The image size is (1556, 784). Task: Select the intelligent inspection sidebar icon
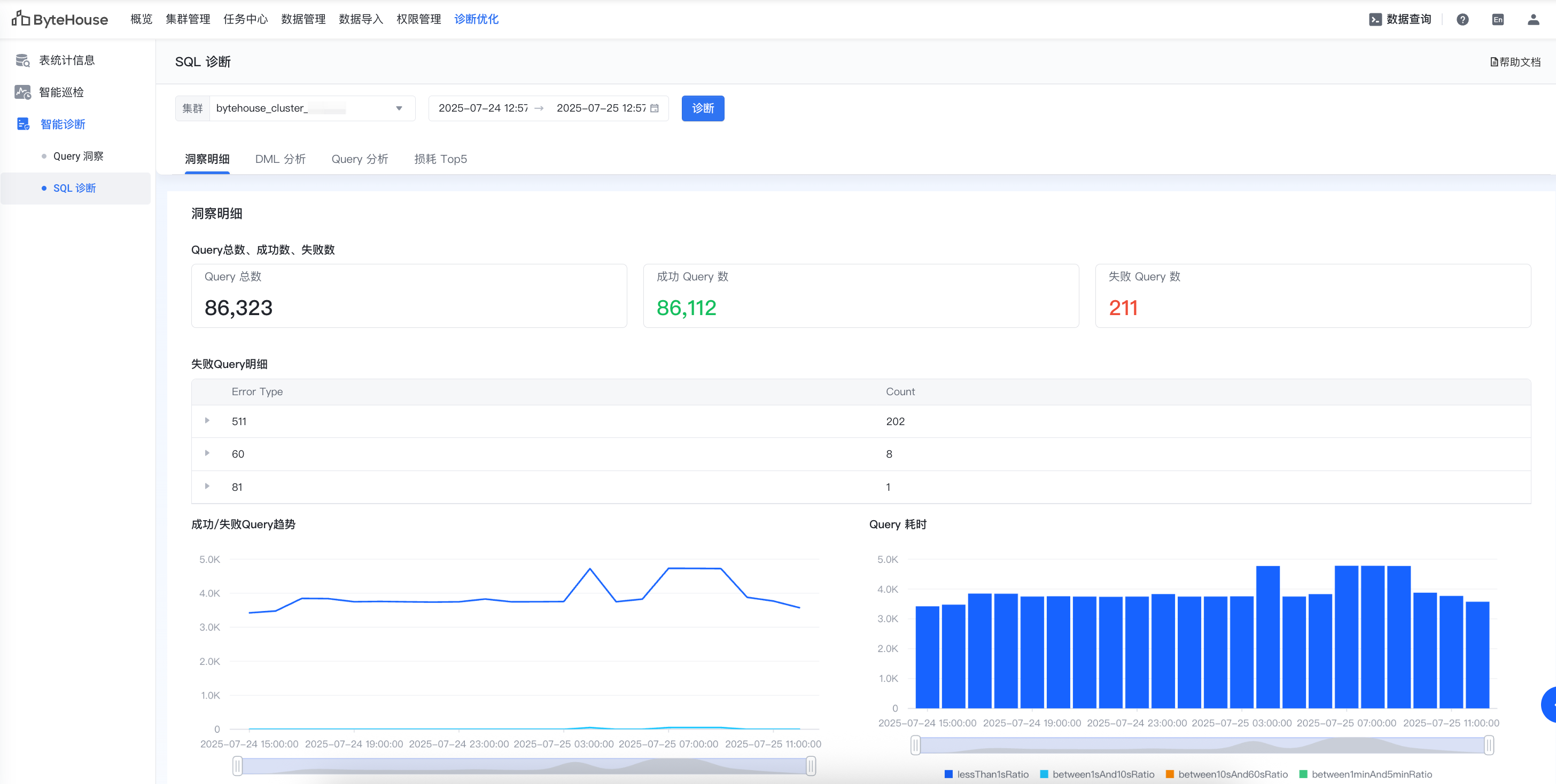[x=22, y=92]
